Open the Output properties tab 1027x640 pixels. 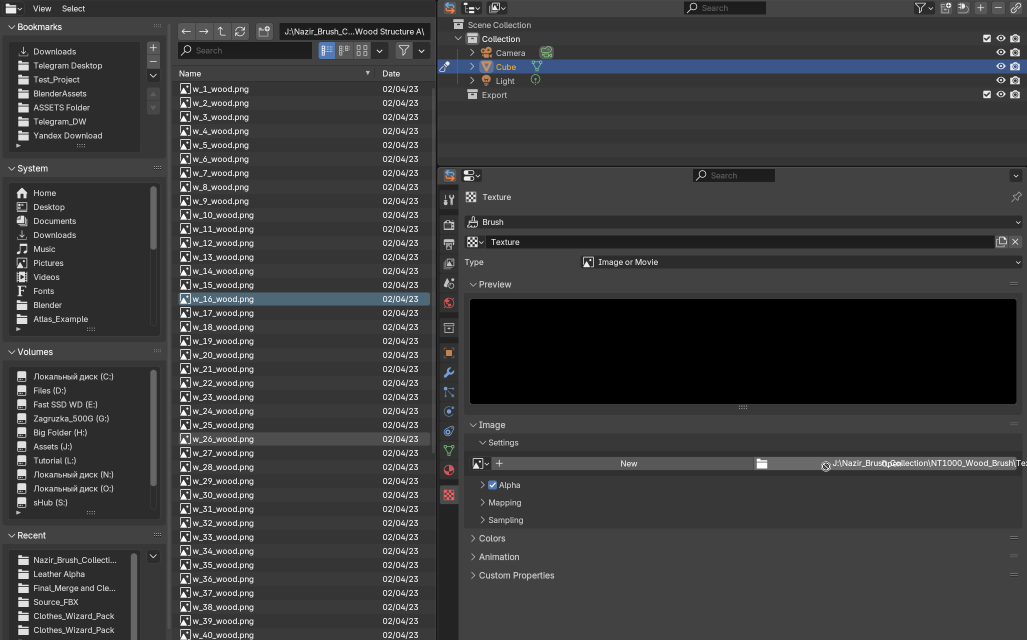(449, 244)
